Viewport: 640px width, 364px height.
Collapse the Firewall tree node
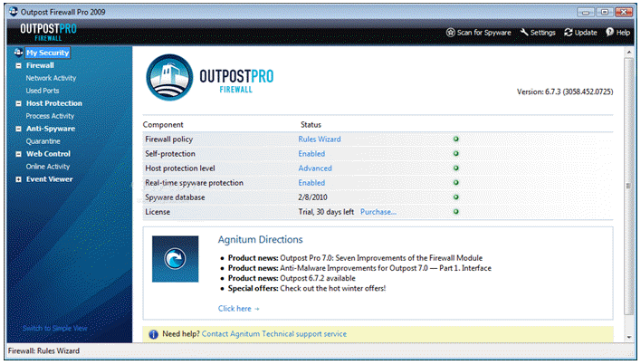coord(18,65)
